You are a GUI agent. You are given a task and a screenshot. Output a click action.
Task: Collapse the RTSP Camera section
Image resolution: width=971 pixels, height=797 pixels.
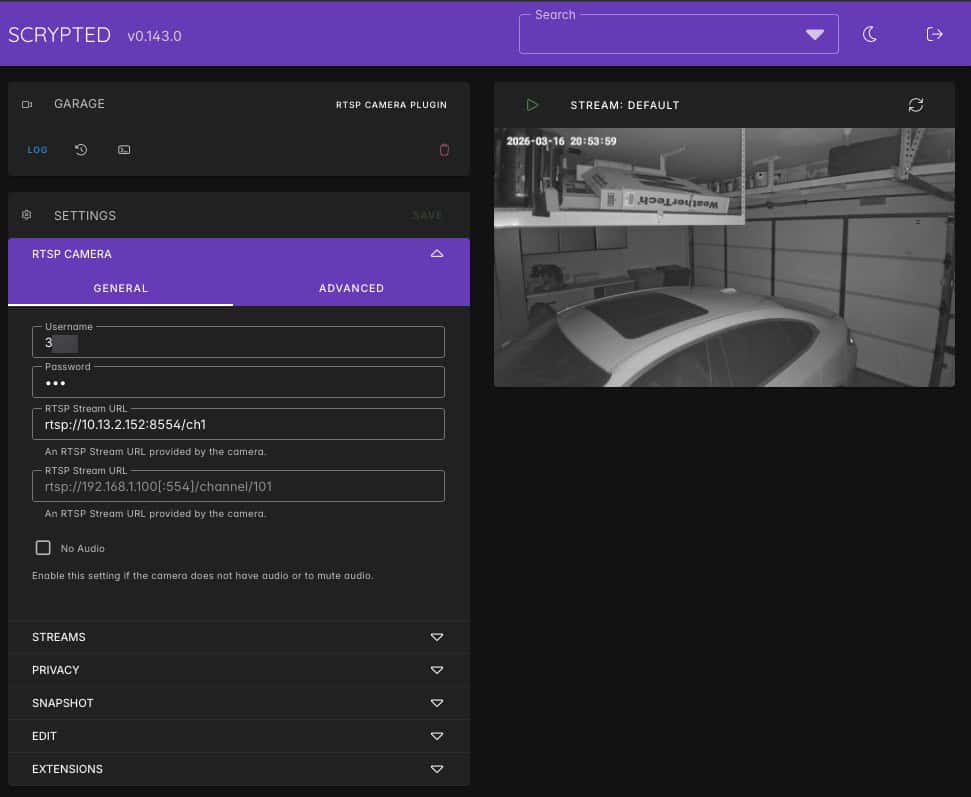pyautogui.click(x=436, y=254)
